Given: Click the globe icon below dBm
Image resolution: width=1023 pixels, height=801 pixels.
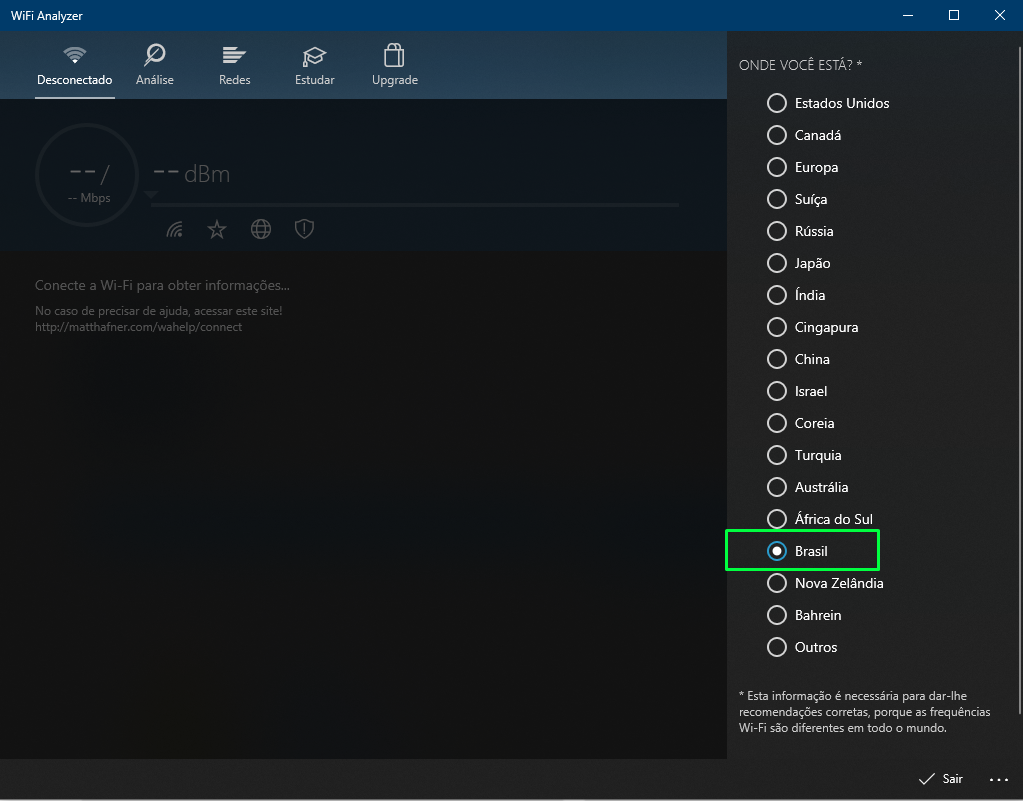Looking at the screenshot, I should coord(261,230).
